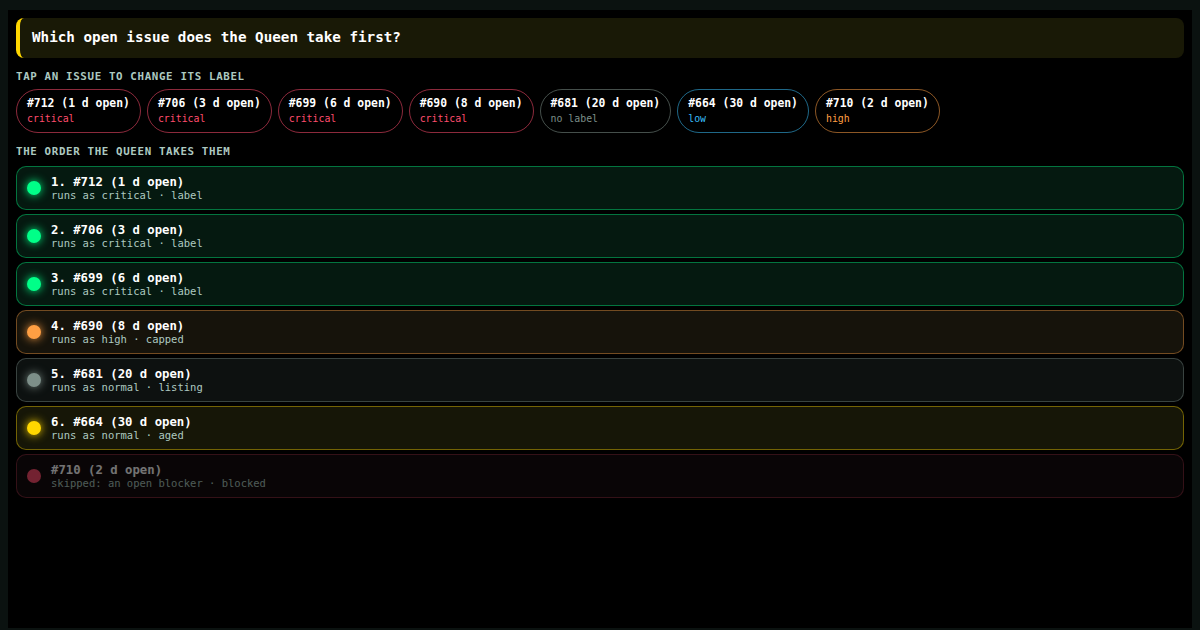Tap the #710 chip labeled high
Screen dimensions: 1200x630
click(x=877, y=111)
